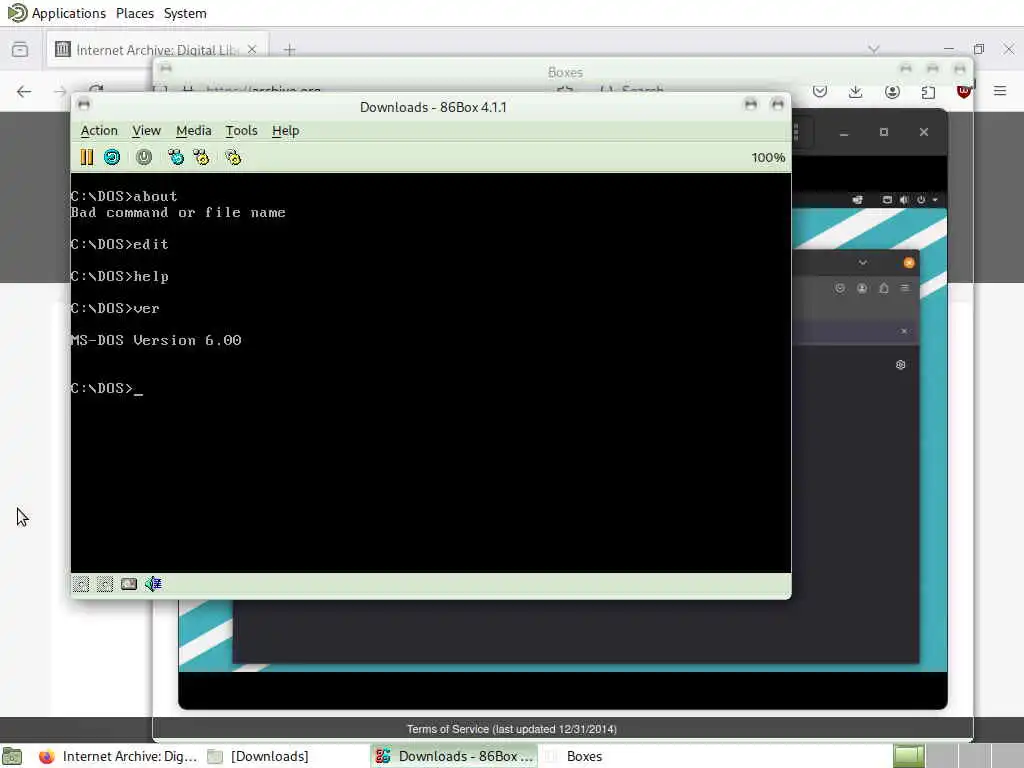Click the second floppy drive status icon
The height and width of the screenshot is (768, 1024).
tap(105, 584)
